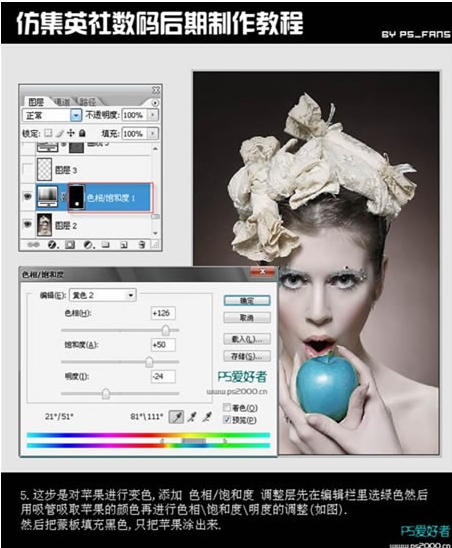Click the 载入(L)... load button

pyautogui.click(x=247, y=339)
